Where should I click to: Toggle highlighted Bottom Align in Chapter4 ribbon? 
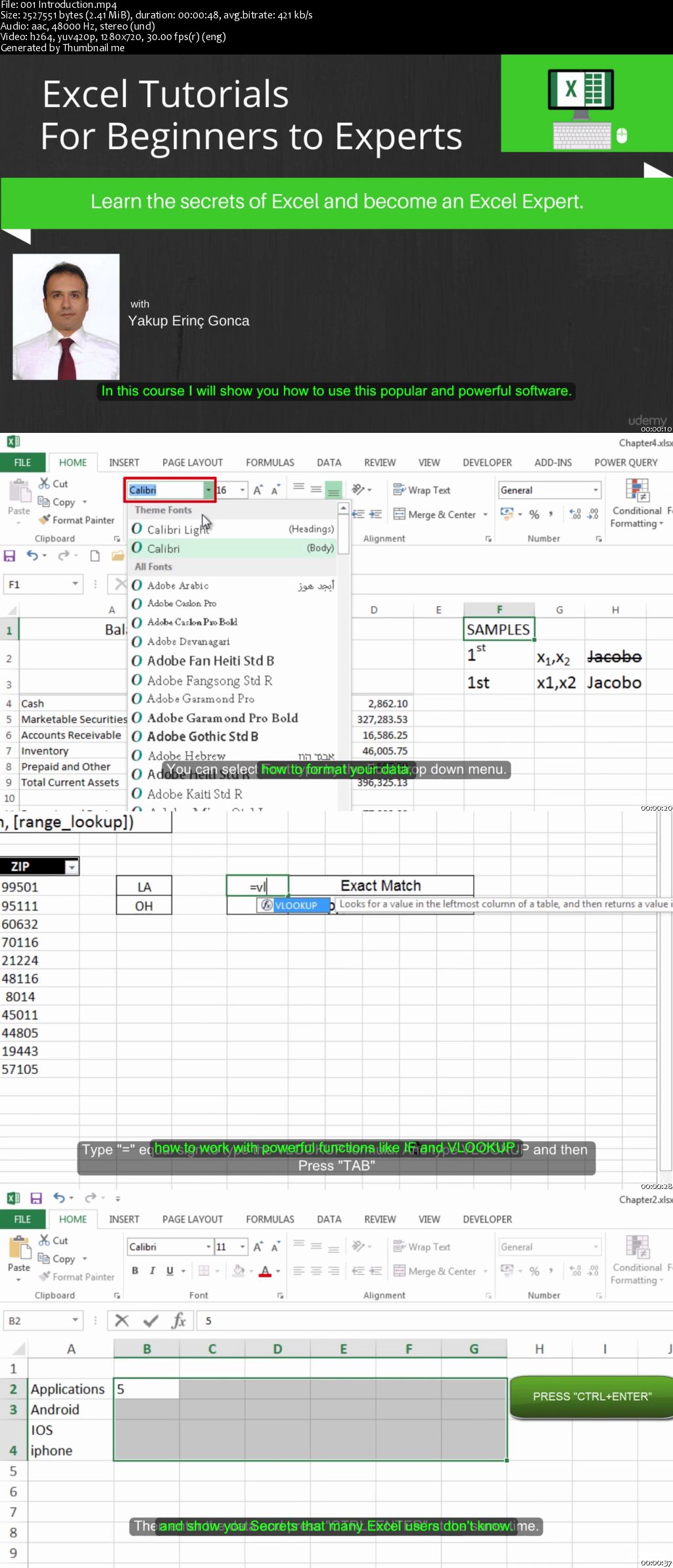[x=334, y=490]
